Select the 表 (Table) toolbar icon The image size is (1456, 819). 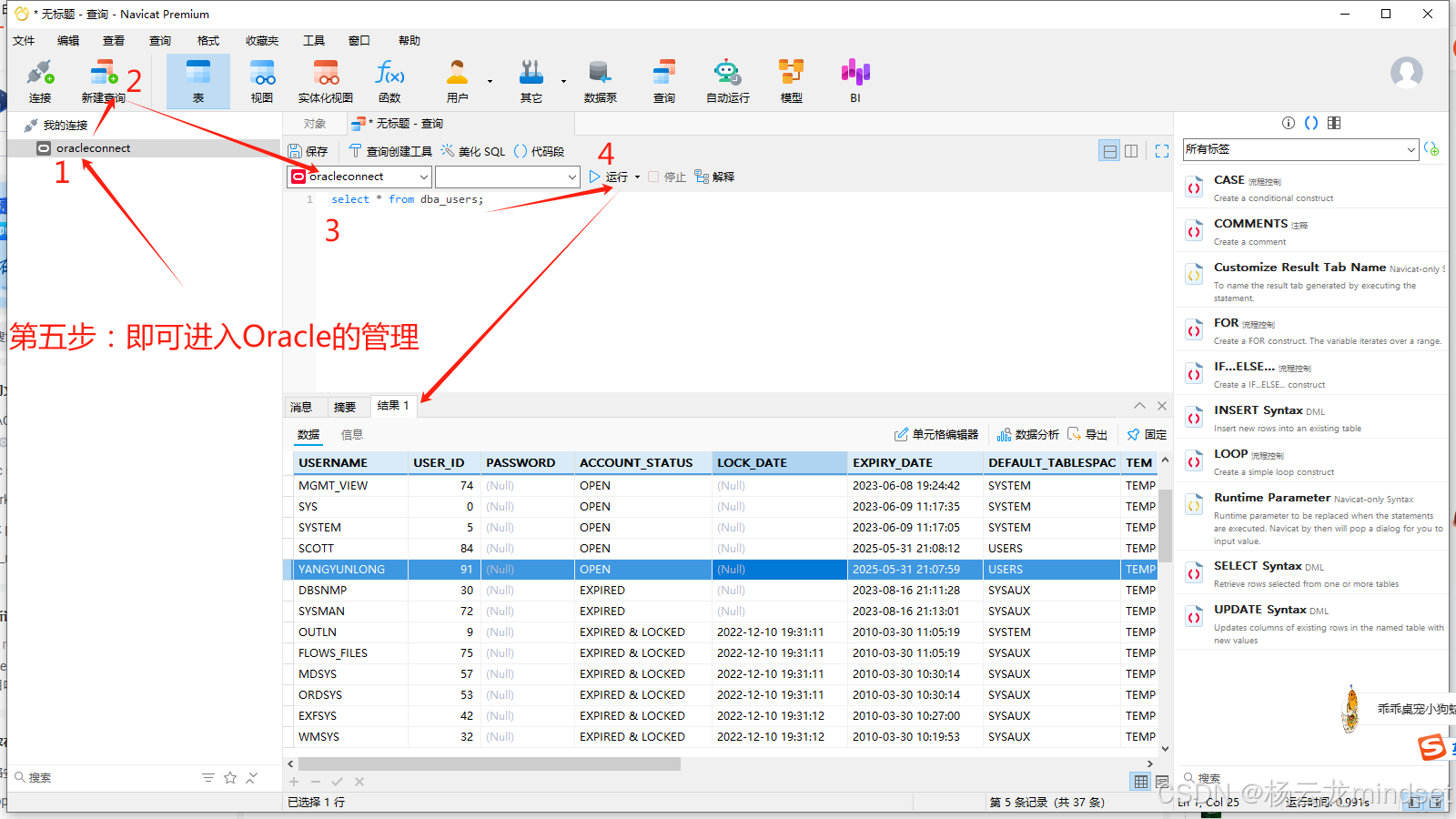point(198,80)
